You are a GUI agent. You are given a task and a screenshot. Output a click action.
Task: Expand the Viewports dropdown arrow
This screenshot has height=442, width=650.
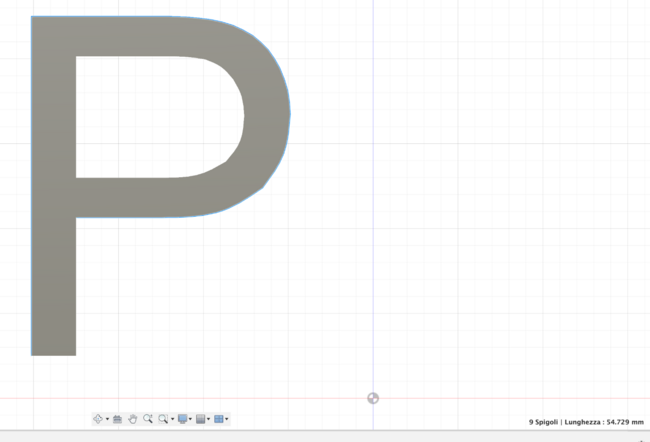click(x=228, y=419)
